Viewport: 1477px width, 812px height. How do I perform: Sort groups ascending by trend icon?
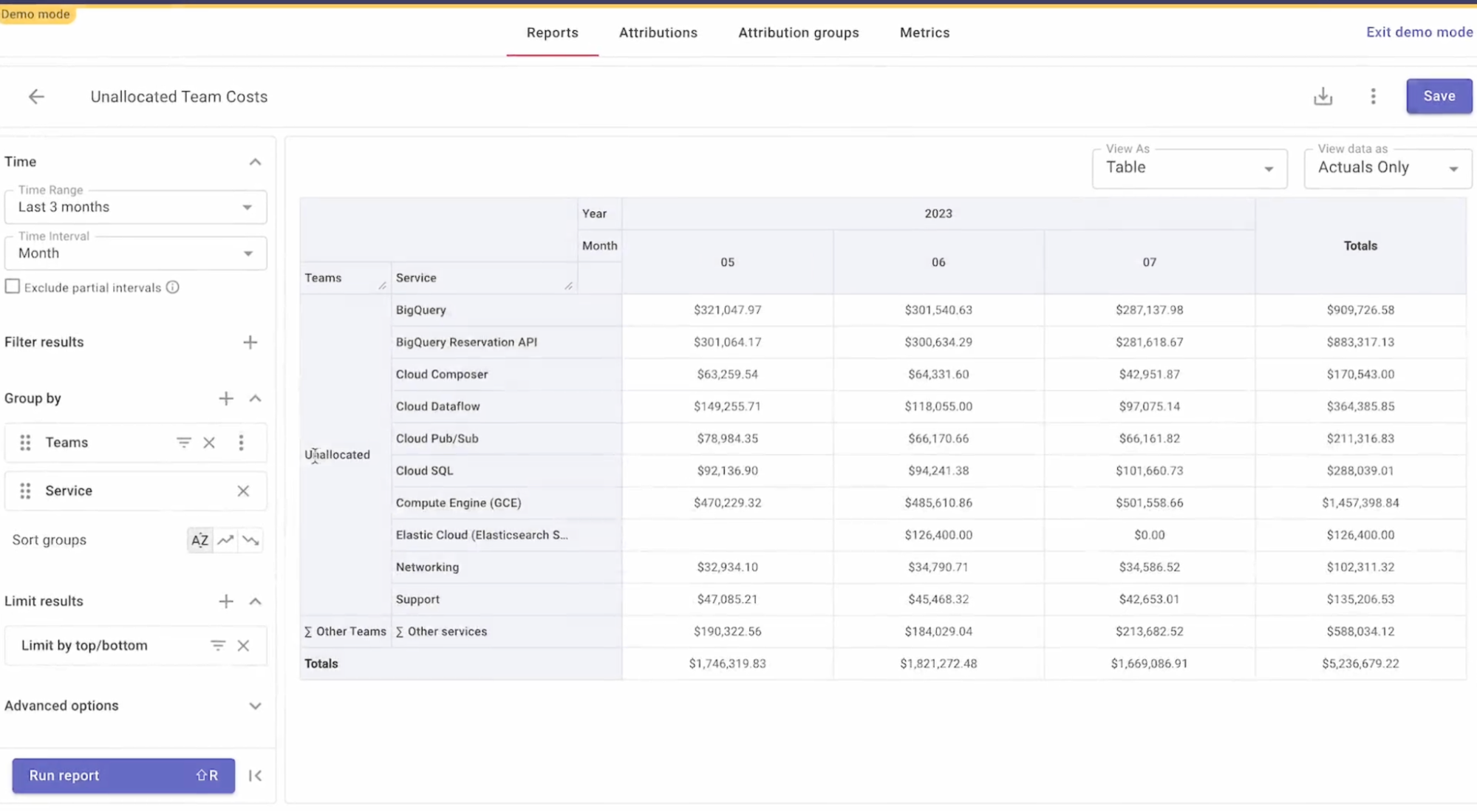pyautogui.click(x=225, y=540)
